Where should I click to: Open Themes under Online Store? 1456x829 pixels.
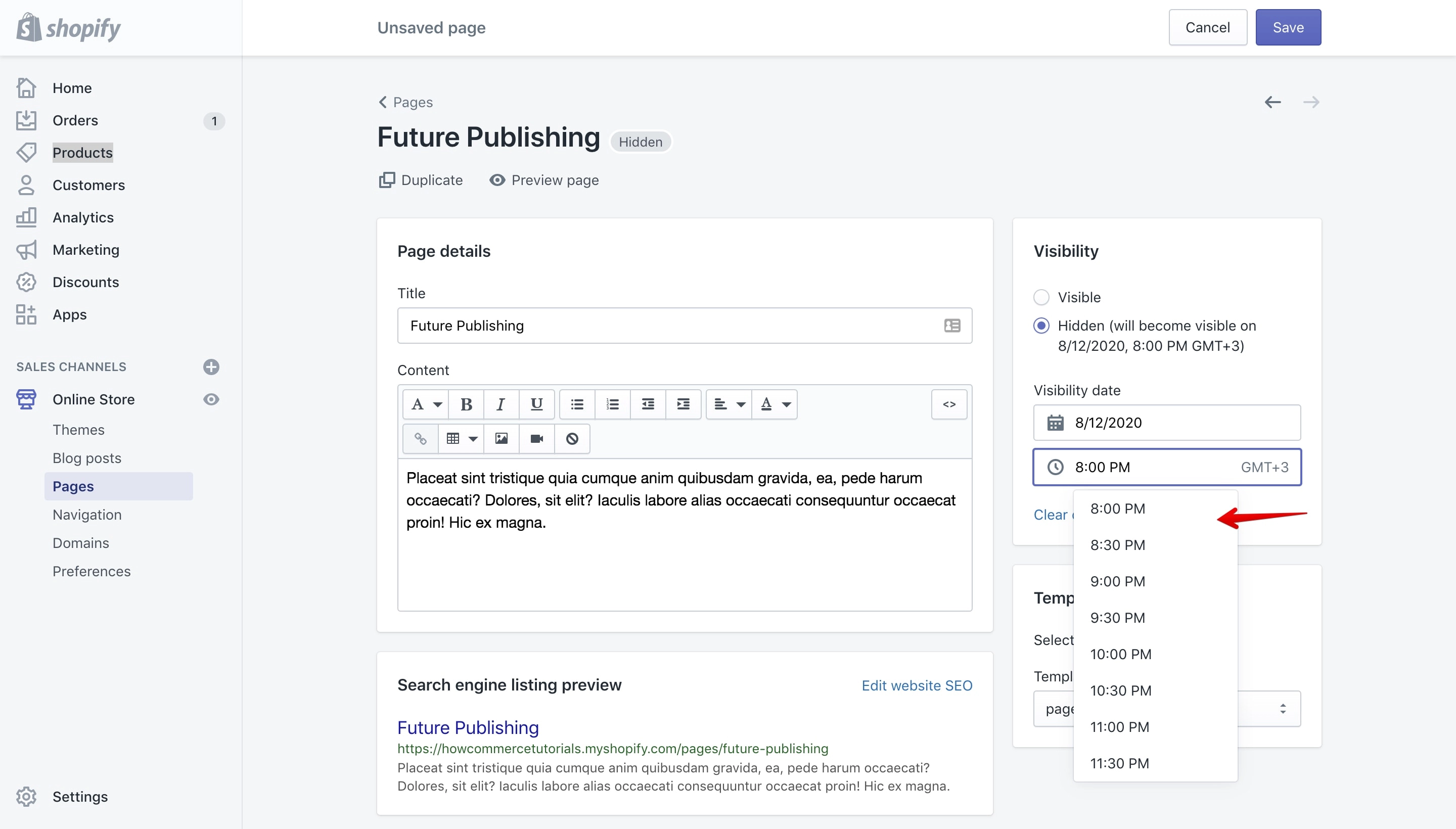[78, 430]
